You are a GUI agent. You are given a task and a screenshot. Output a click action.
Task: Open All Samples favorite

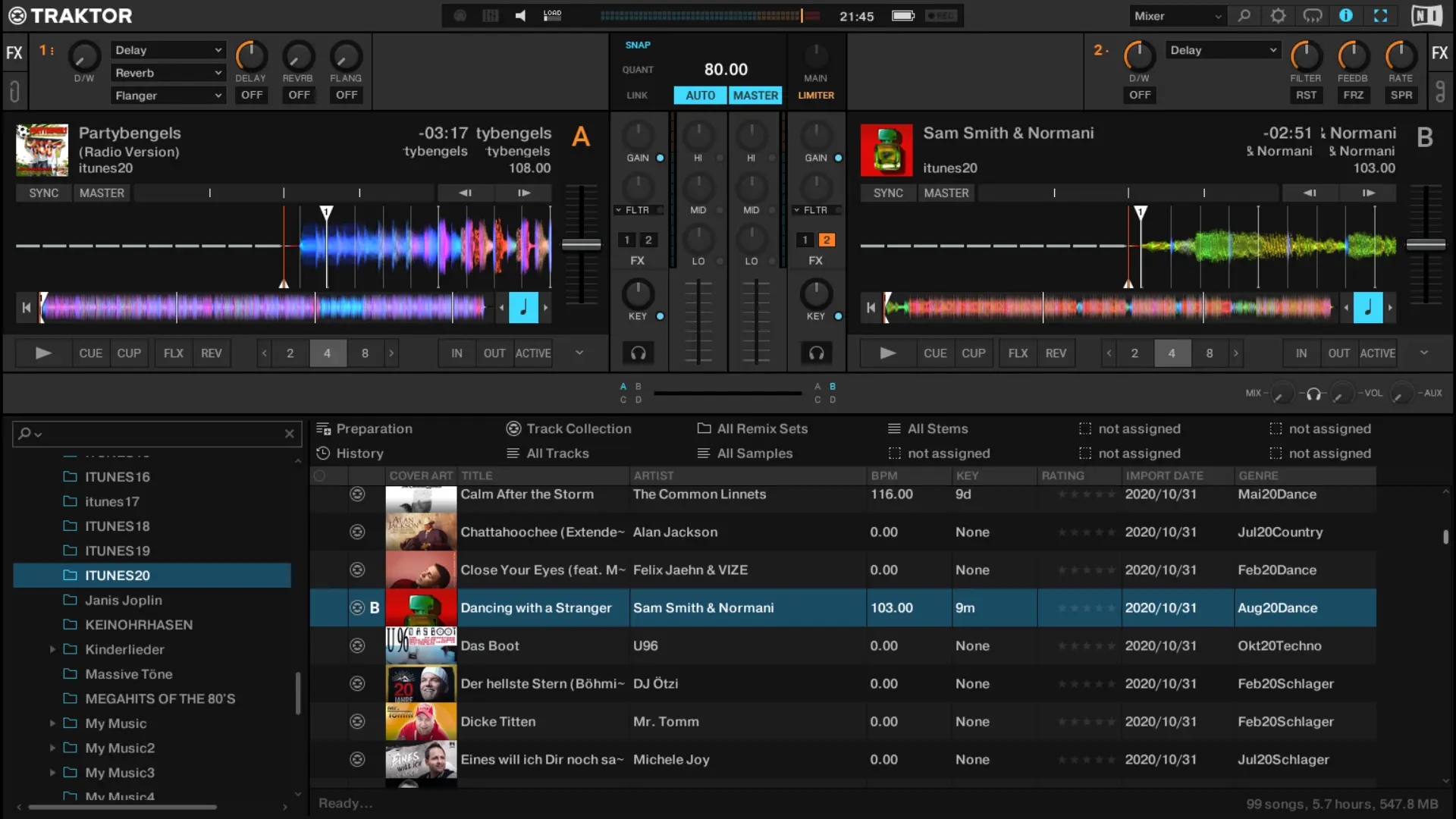pos(745,453)
